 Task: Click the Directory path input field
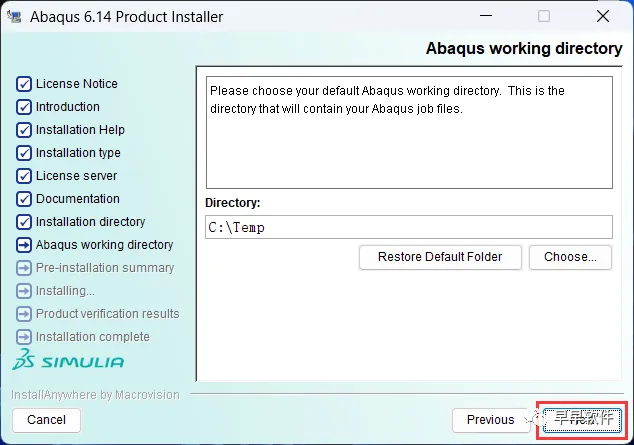click(409, 227)
